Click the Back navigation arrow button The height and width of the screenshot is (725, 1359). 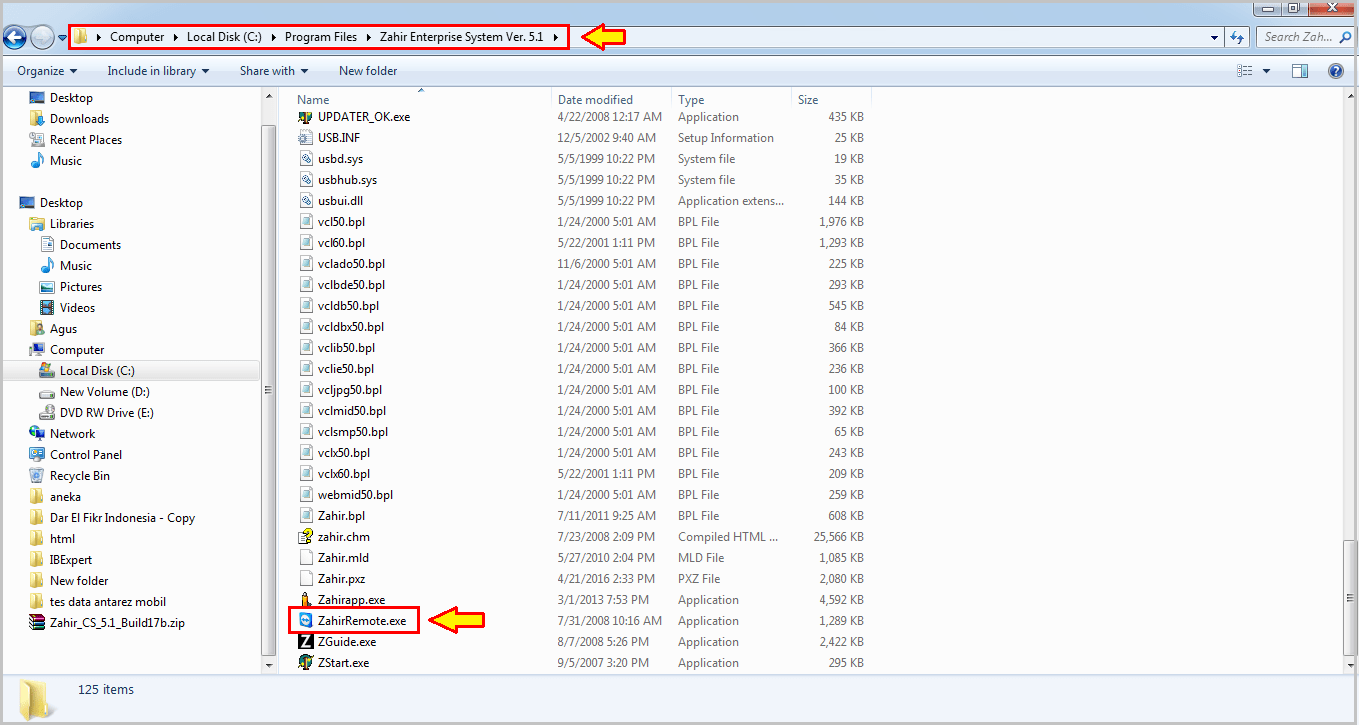tap(14, 38)
